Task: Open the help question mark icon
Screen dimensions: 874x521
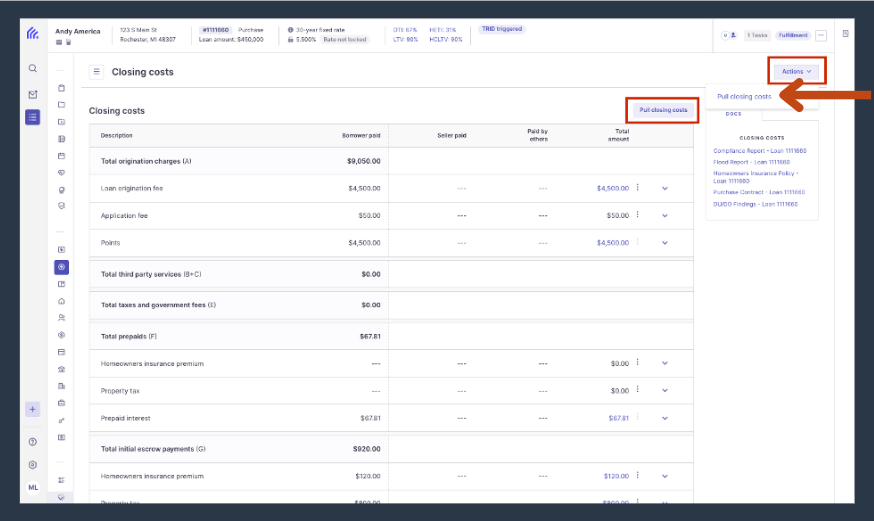Action: coord(33,442)
